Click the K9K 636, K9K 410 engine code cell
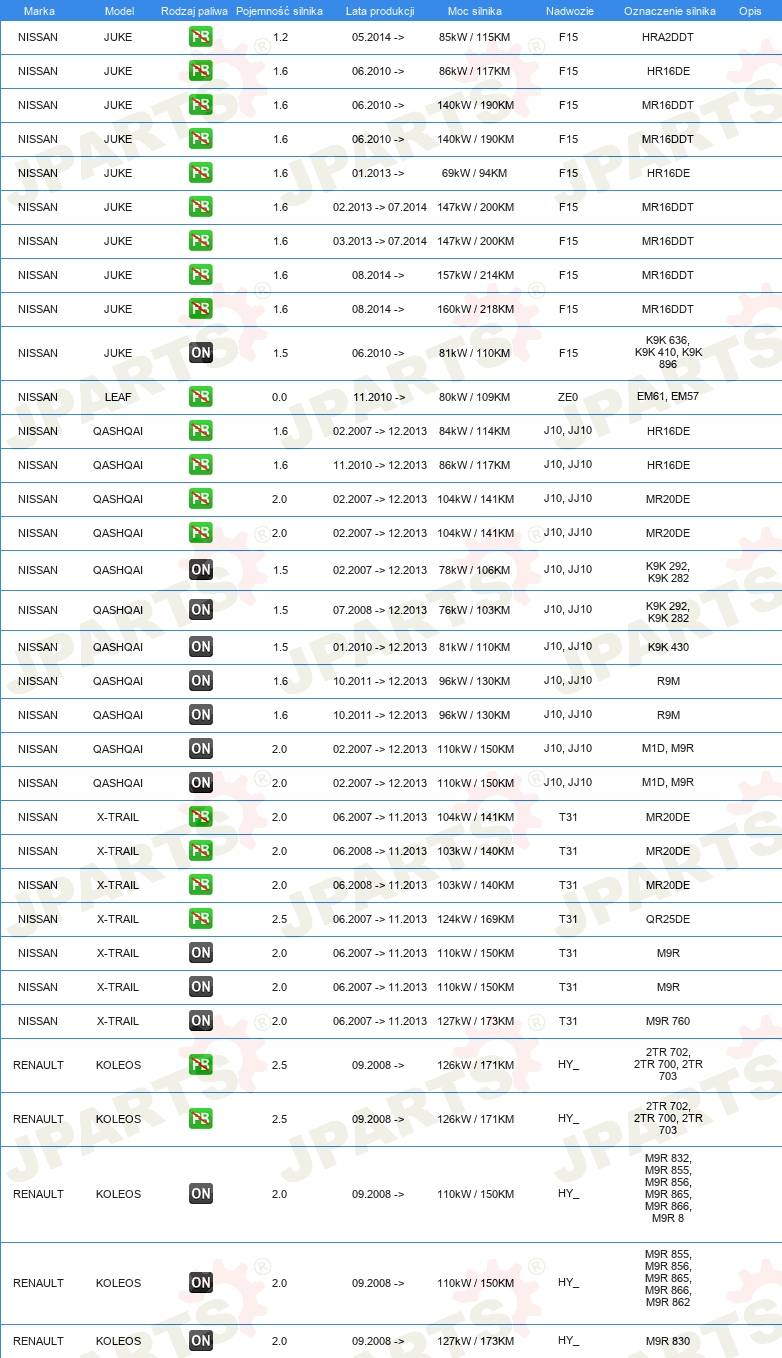Screen dimensions: 782x1358 click(x=668, y=352)
